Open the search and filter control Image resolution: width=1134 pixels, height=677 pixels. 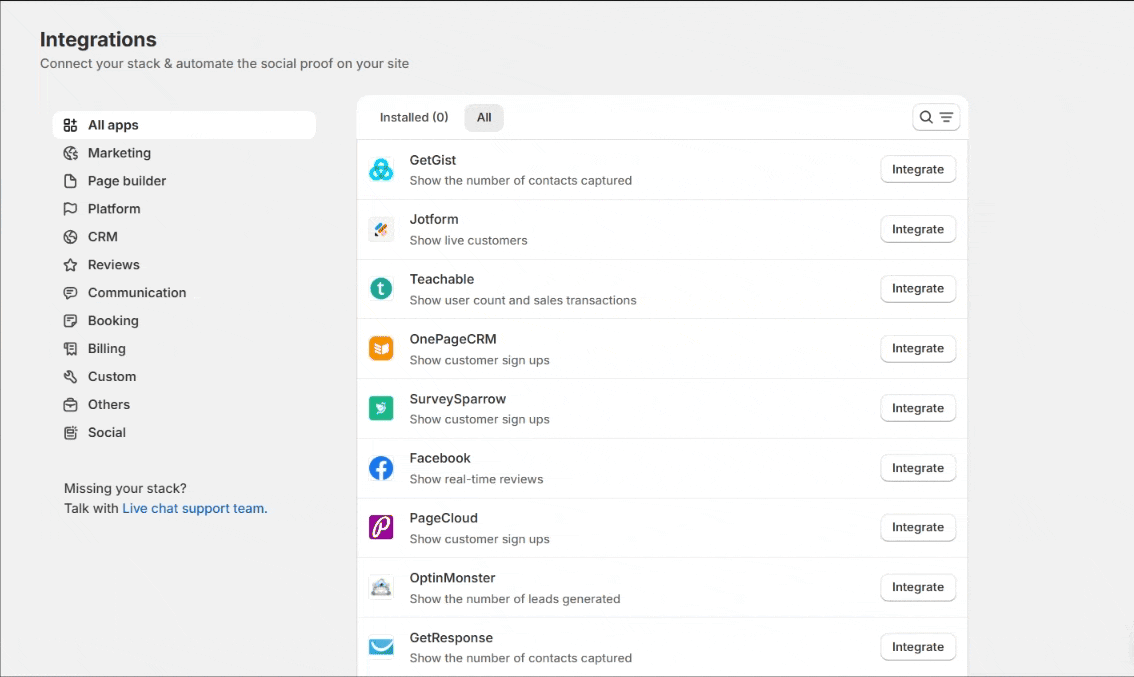point(936,118)
